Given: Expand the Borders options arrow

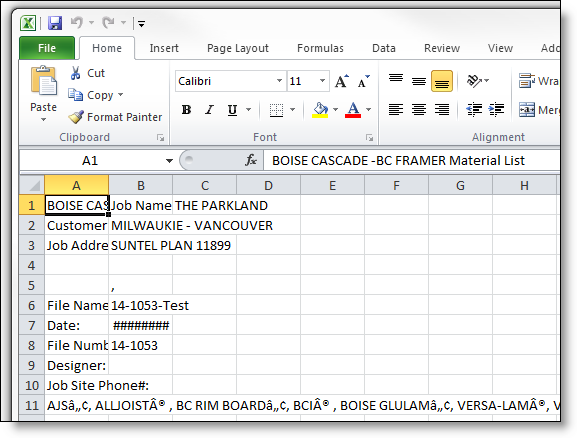Looking at the screenshot, I should pos(293,110).
